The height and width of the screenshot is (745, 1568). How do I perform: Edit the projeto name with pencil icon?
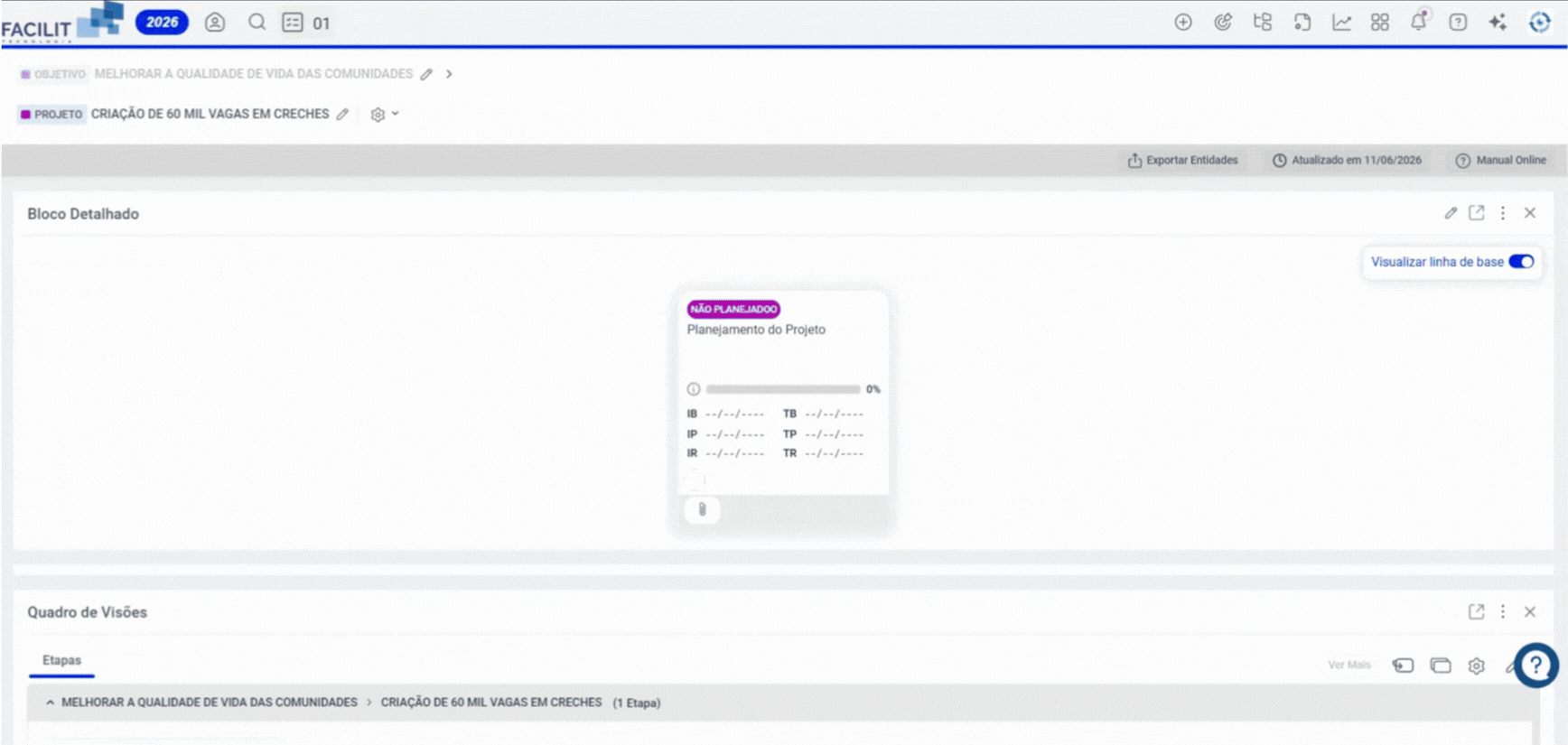(x=342, y=115)
